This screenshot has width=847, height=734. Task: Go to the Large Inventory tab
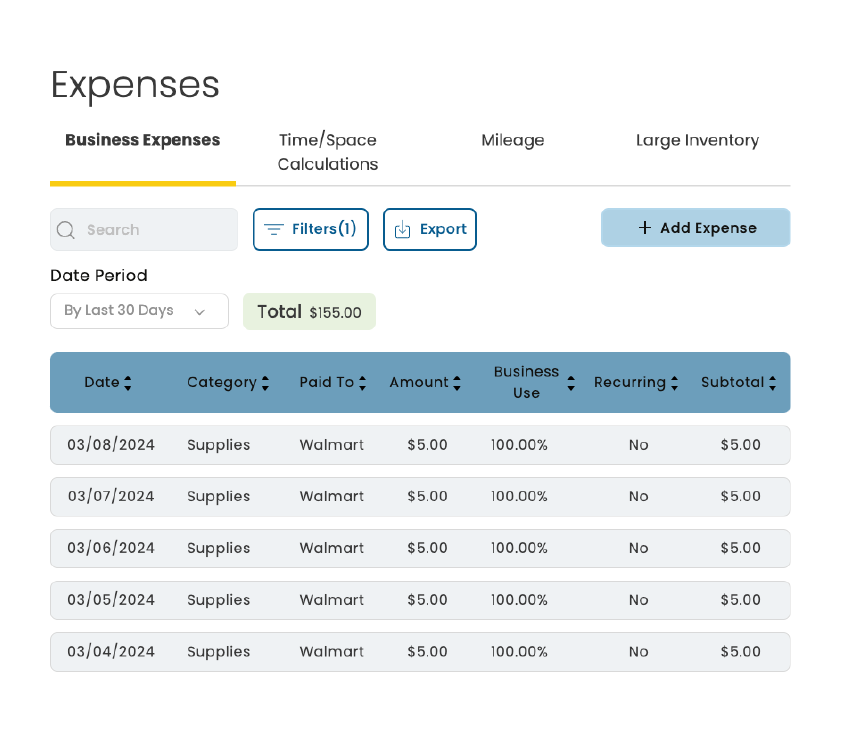pos(697,140)
